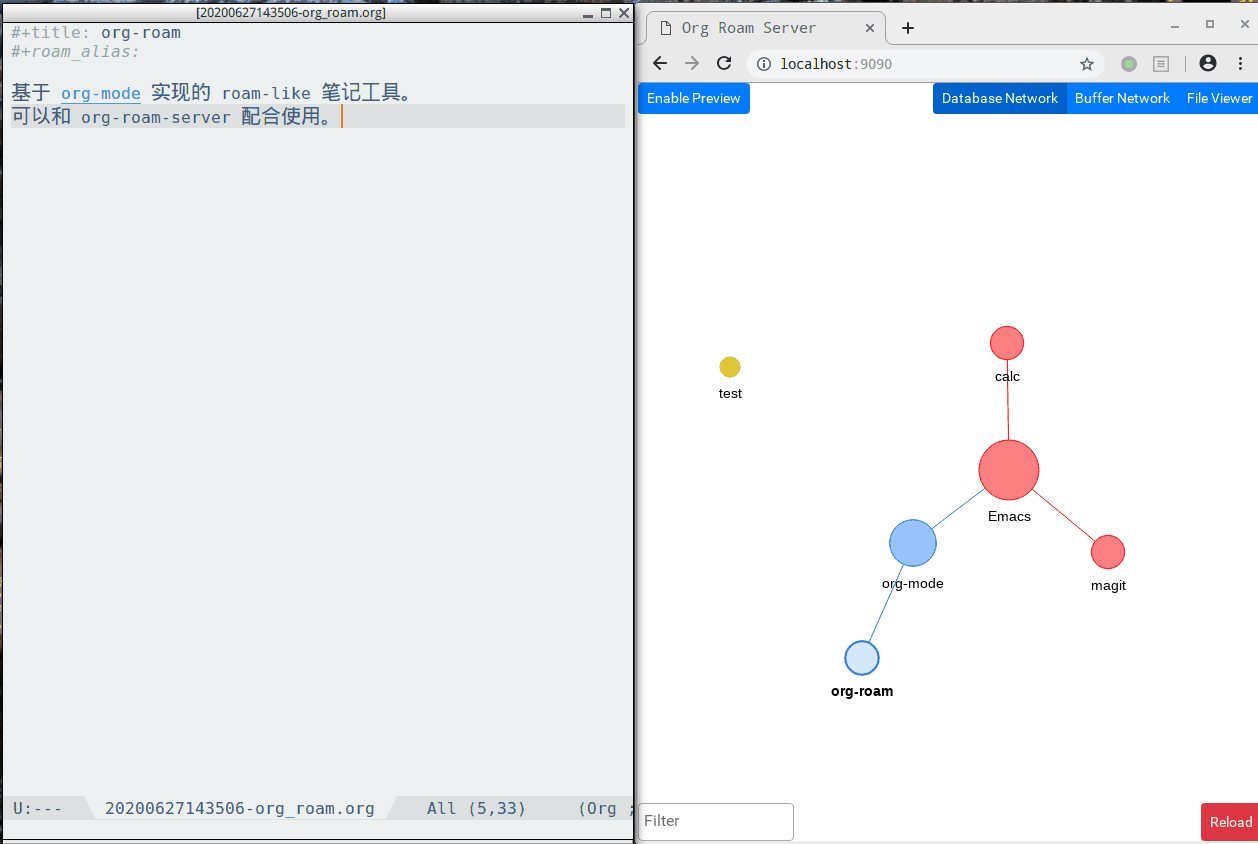Screen dimensions: 1258x844
Task: Click the text org-roam-server in Emacs
Action: pos(156,117)
